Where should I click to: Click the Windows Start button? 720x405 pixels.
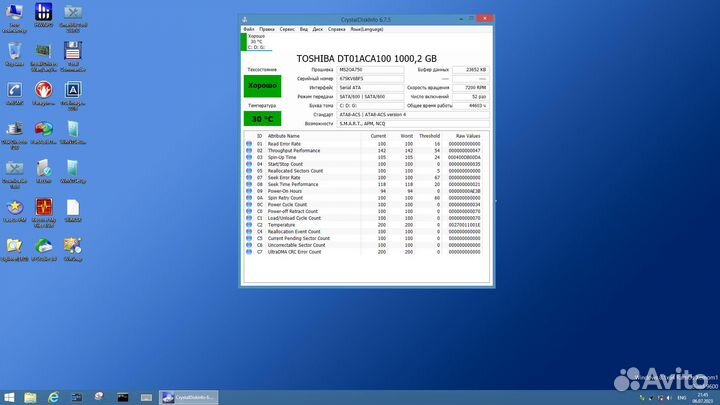point(9,397)
